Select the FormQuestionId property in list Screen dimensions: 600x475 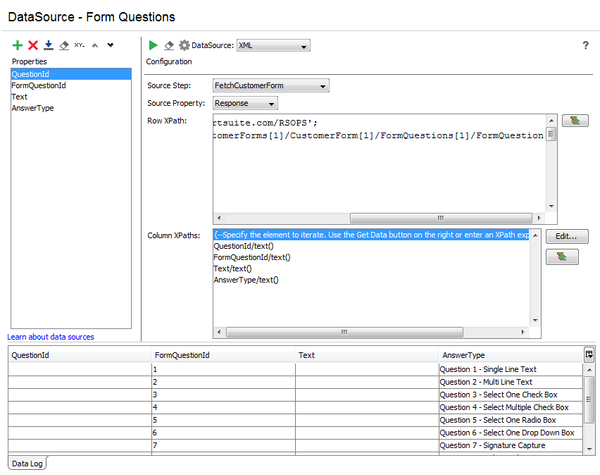(x=39, y=85)
